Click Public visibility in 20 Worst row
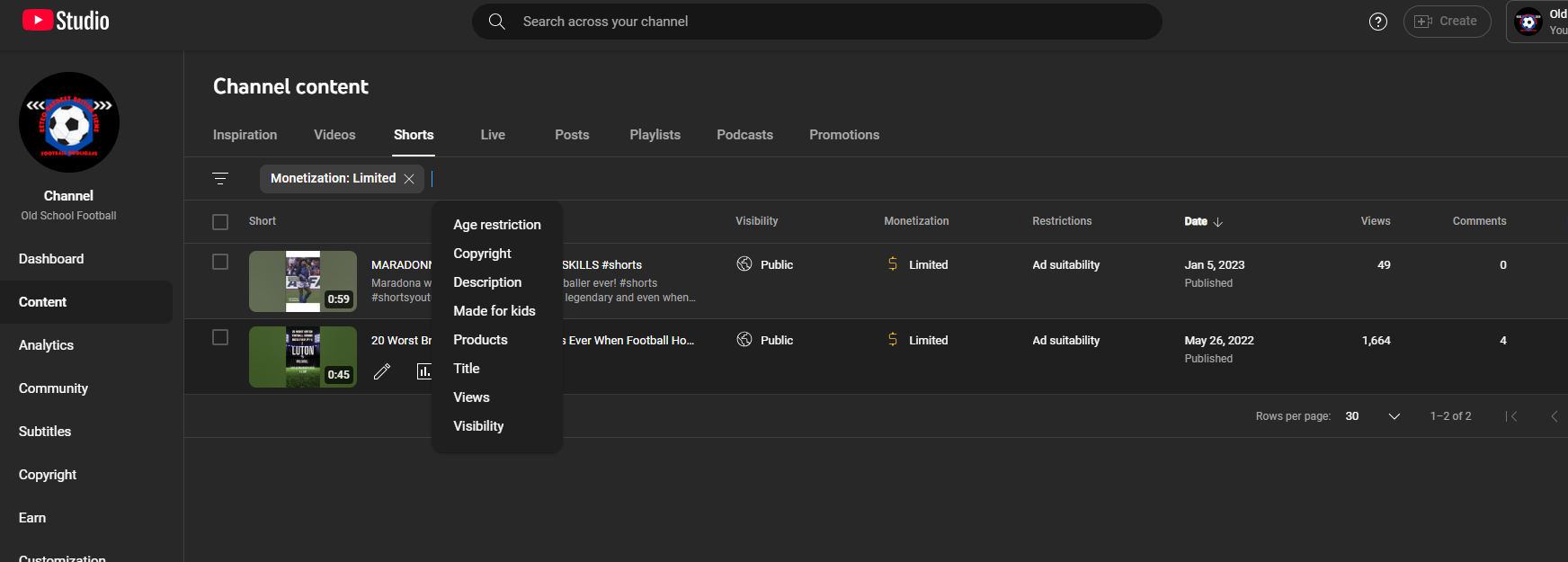 click(x=777, y=340)
